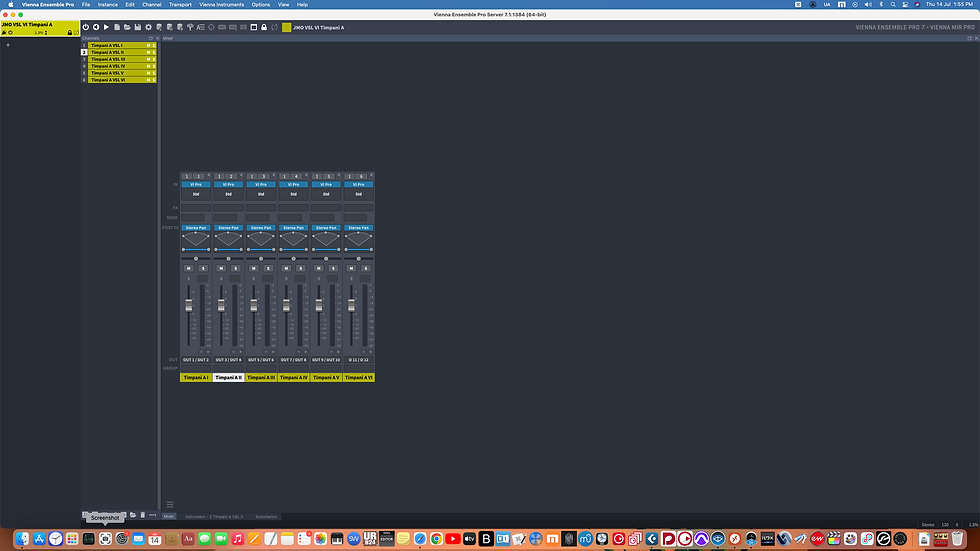980x551 pixels.
Task: Open the Channel menu
Action: 151,4
